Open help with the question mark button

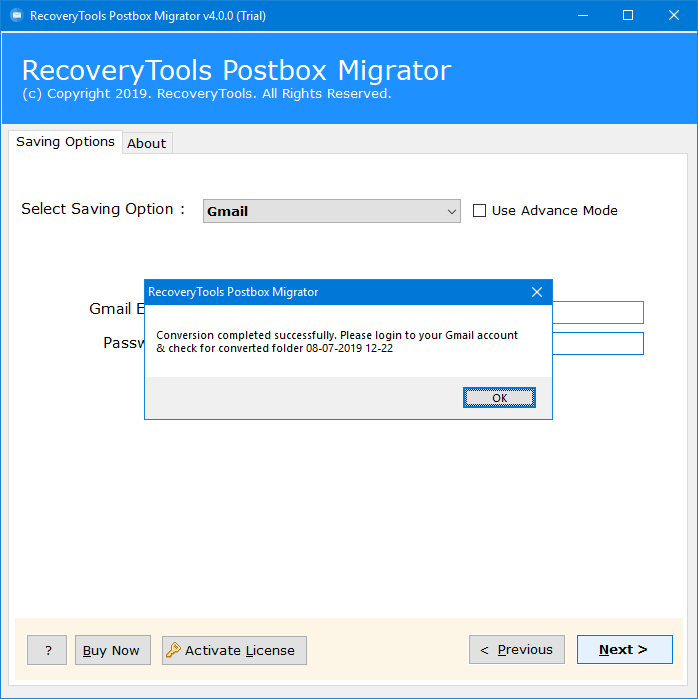(x=47, y=650)
